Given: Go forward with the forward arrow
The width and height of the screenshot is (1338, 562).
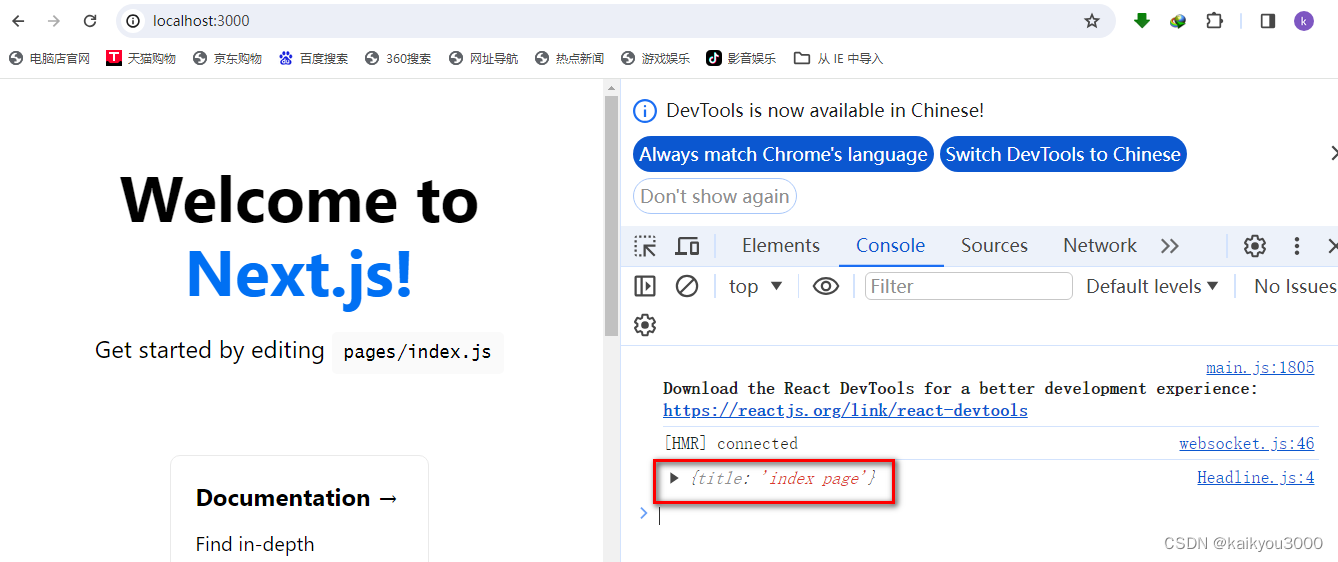Looking at the screenshot, I should [x=54, y=21].
